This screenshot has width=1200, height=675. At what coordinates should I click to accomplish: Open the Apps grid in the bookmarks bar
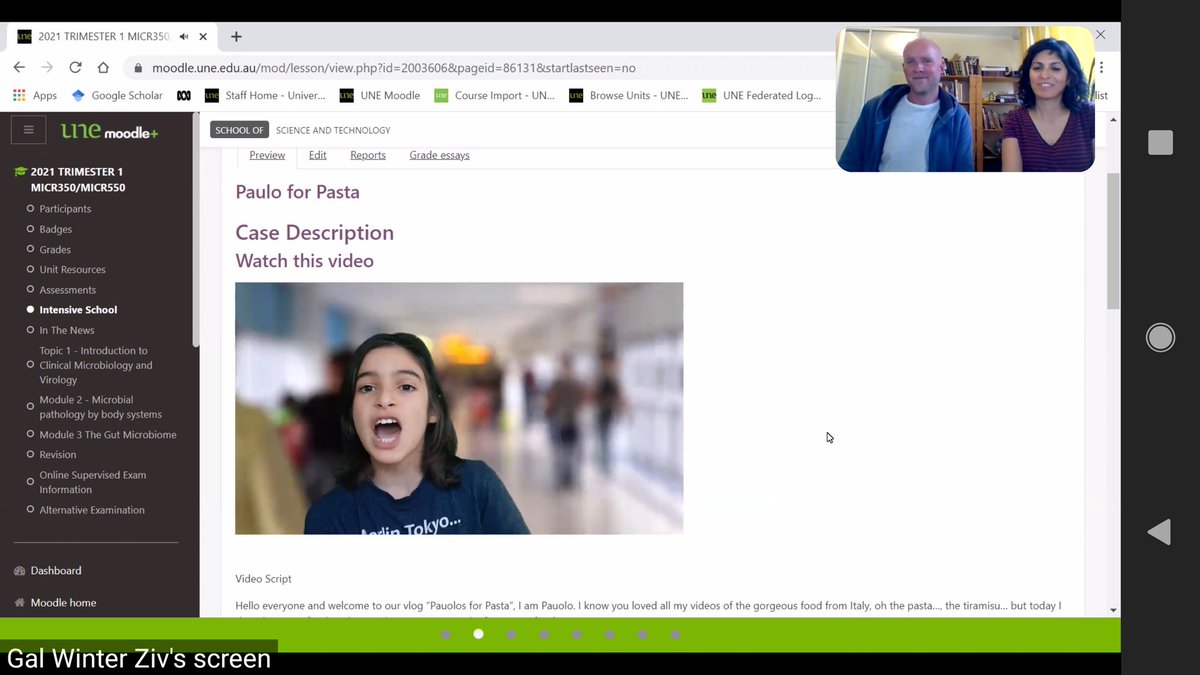(35, 96)
